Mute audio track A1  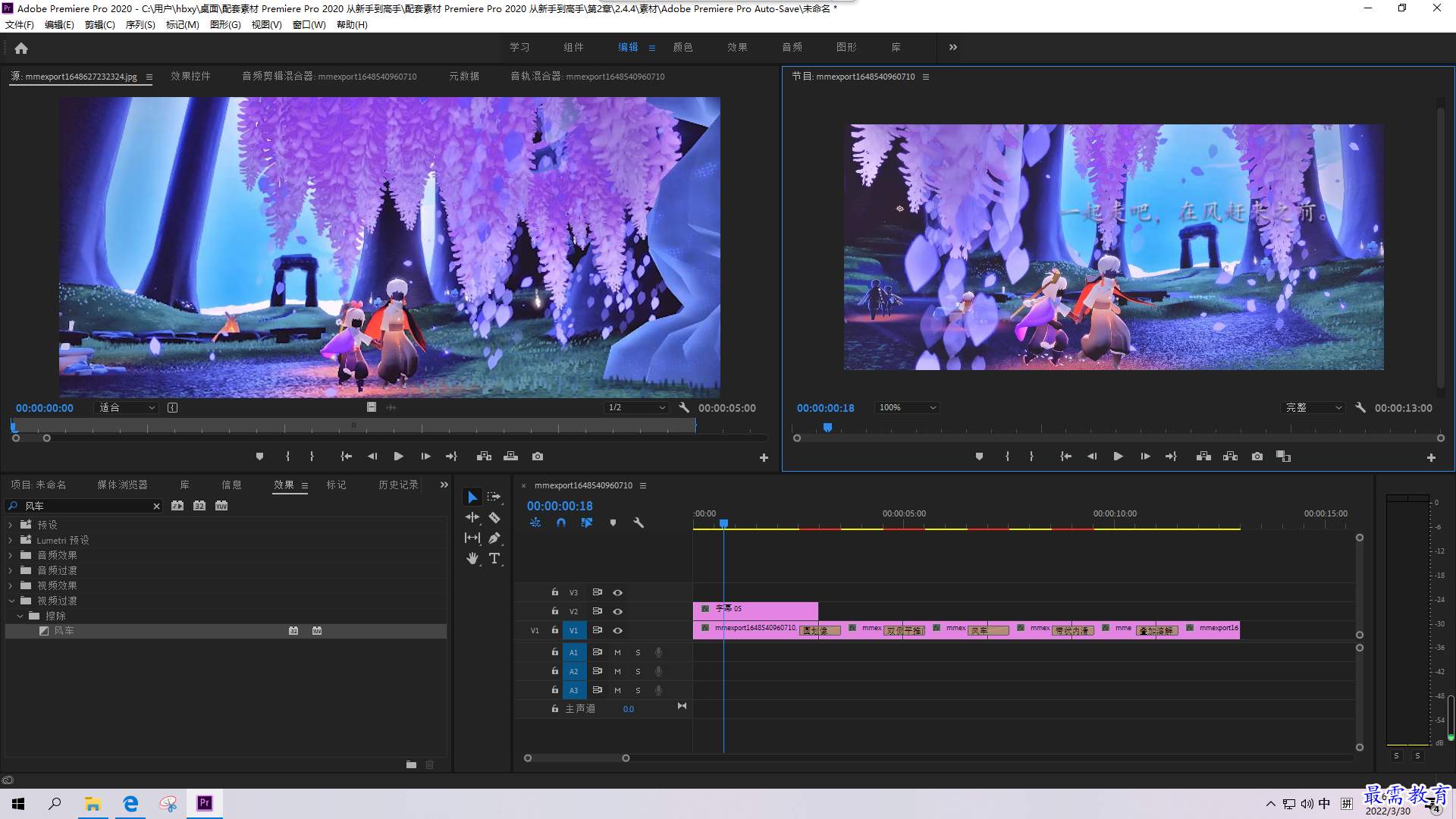point(617,652)
